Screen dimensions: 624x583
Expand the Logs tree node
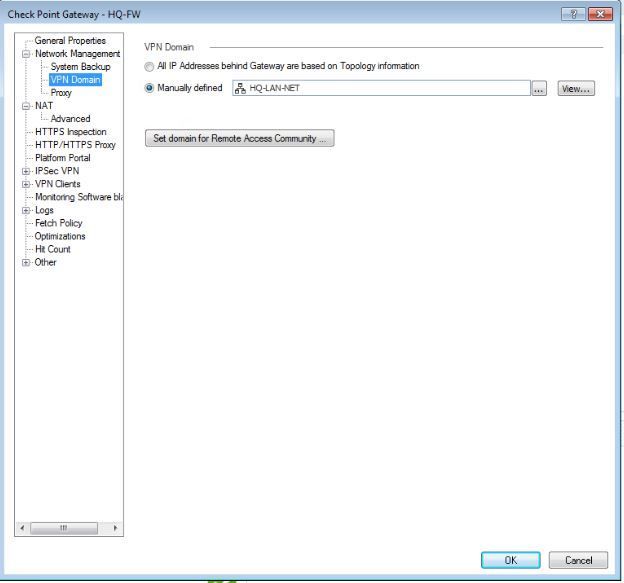[x=26, y=210]
